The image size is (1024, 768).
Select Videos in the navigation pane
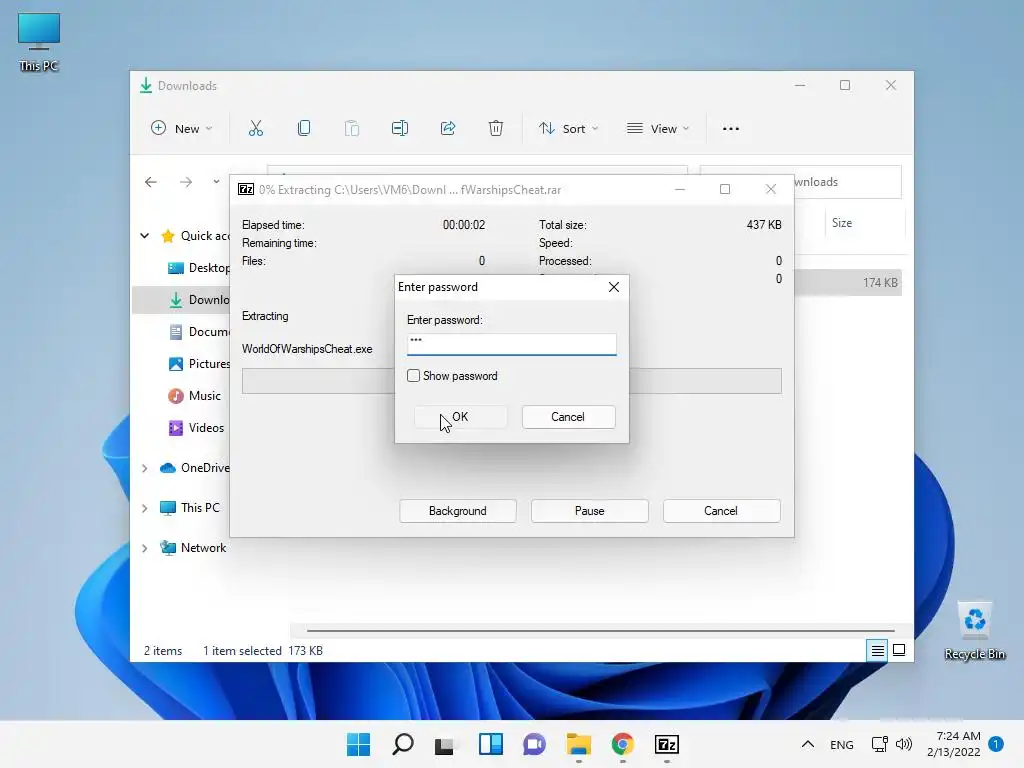coord(197,428)
